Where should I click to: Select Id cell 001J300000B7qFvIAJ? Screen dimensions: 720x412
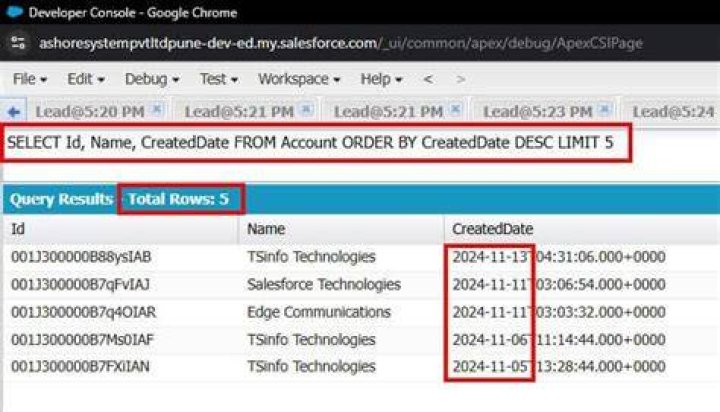click(x=80, y=284)
